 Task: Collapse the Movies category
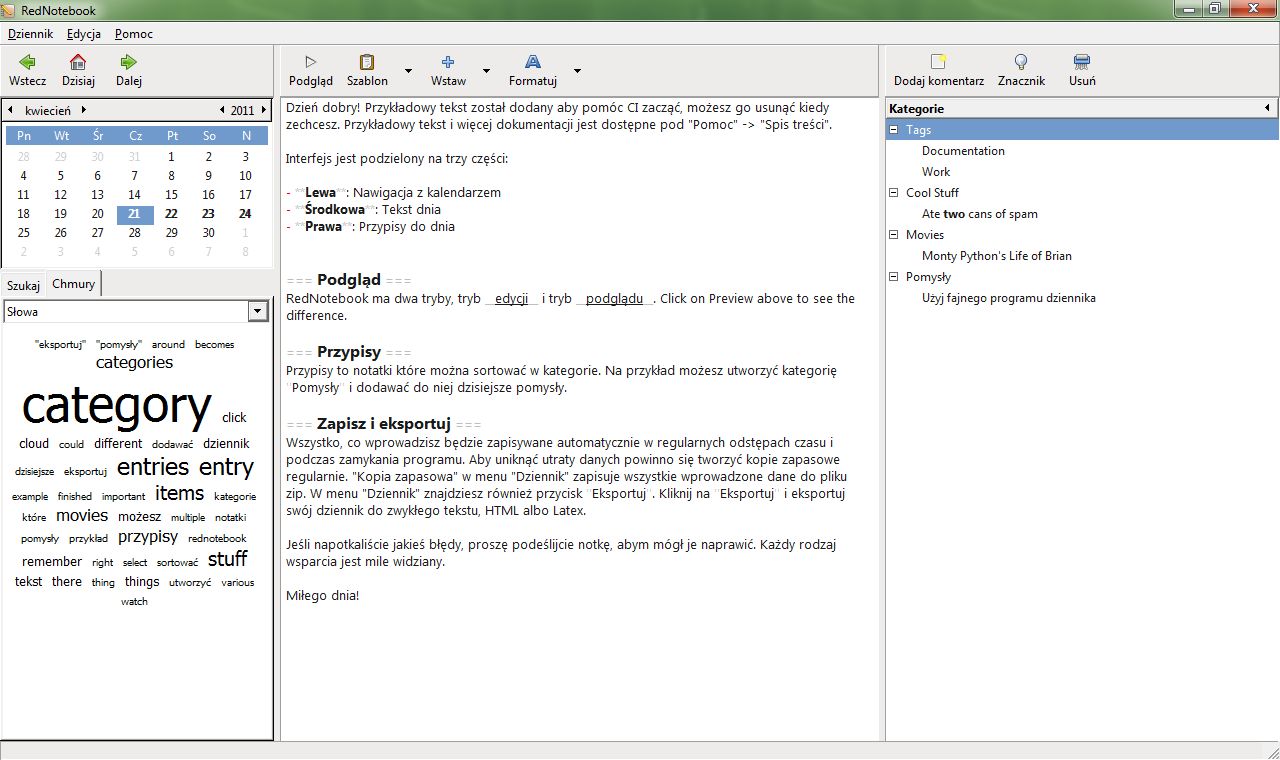pyautogui.click(x=893, y=234)
